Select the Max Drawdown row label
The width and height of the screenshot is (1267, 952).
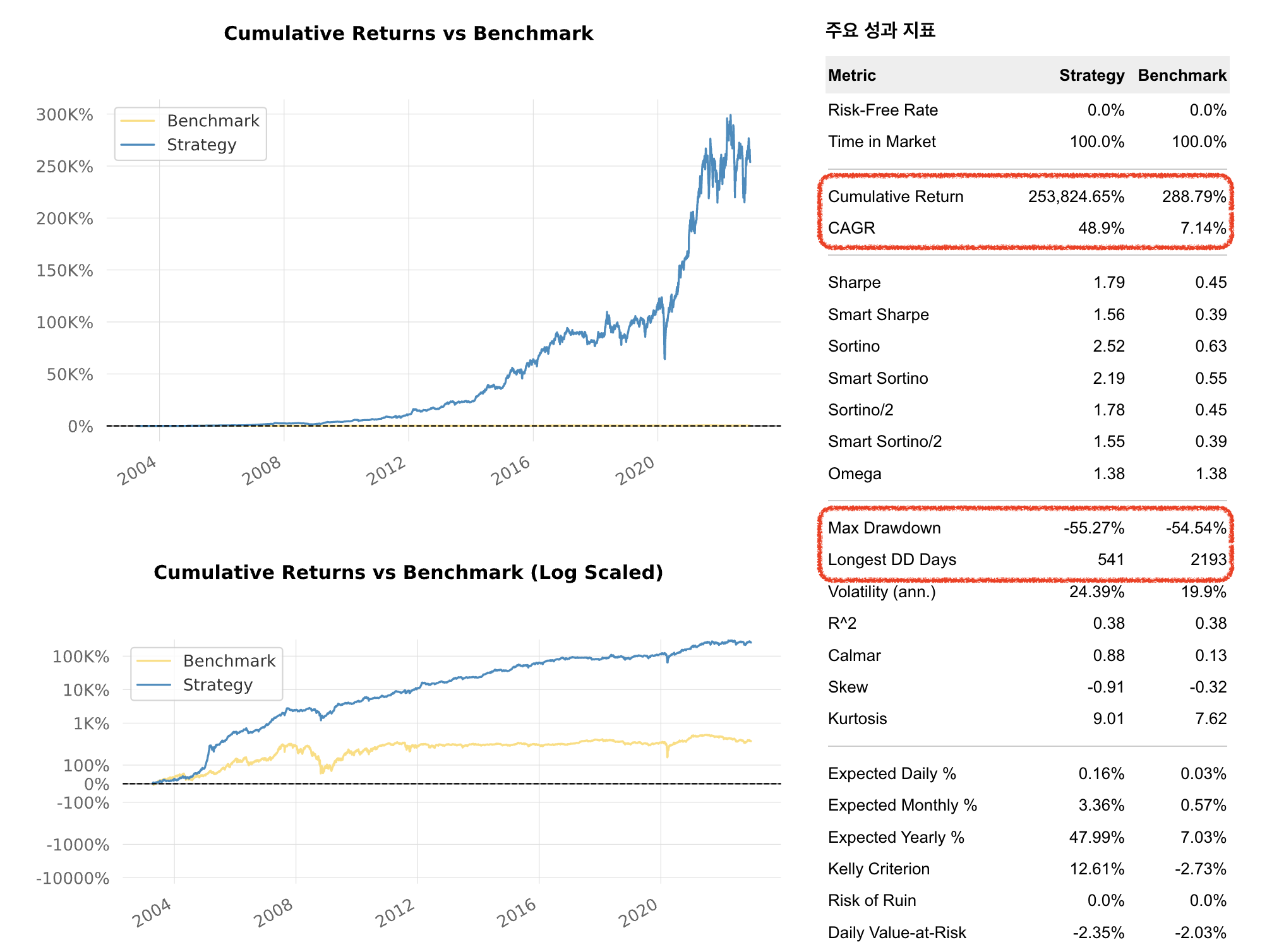pyautogui.click(x=884, y=528)
